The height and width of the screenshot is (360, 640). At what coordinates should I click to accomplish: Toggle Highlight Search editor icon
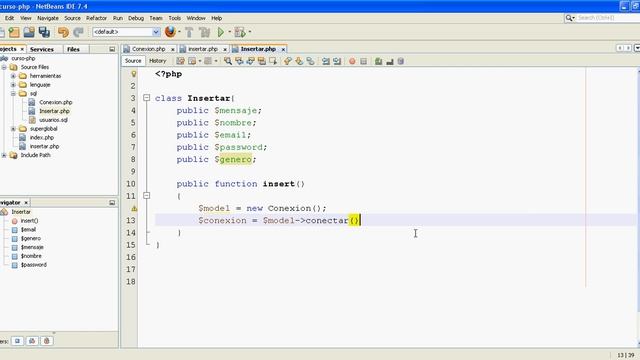pos(262,61)
